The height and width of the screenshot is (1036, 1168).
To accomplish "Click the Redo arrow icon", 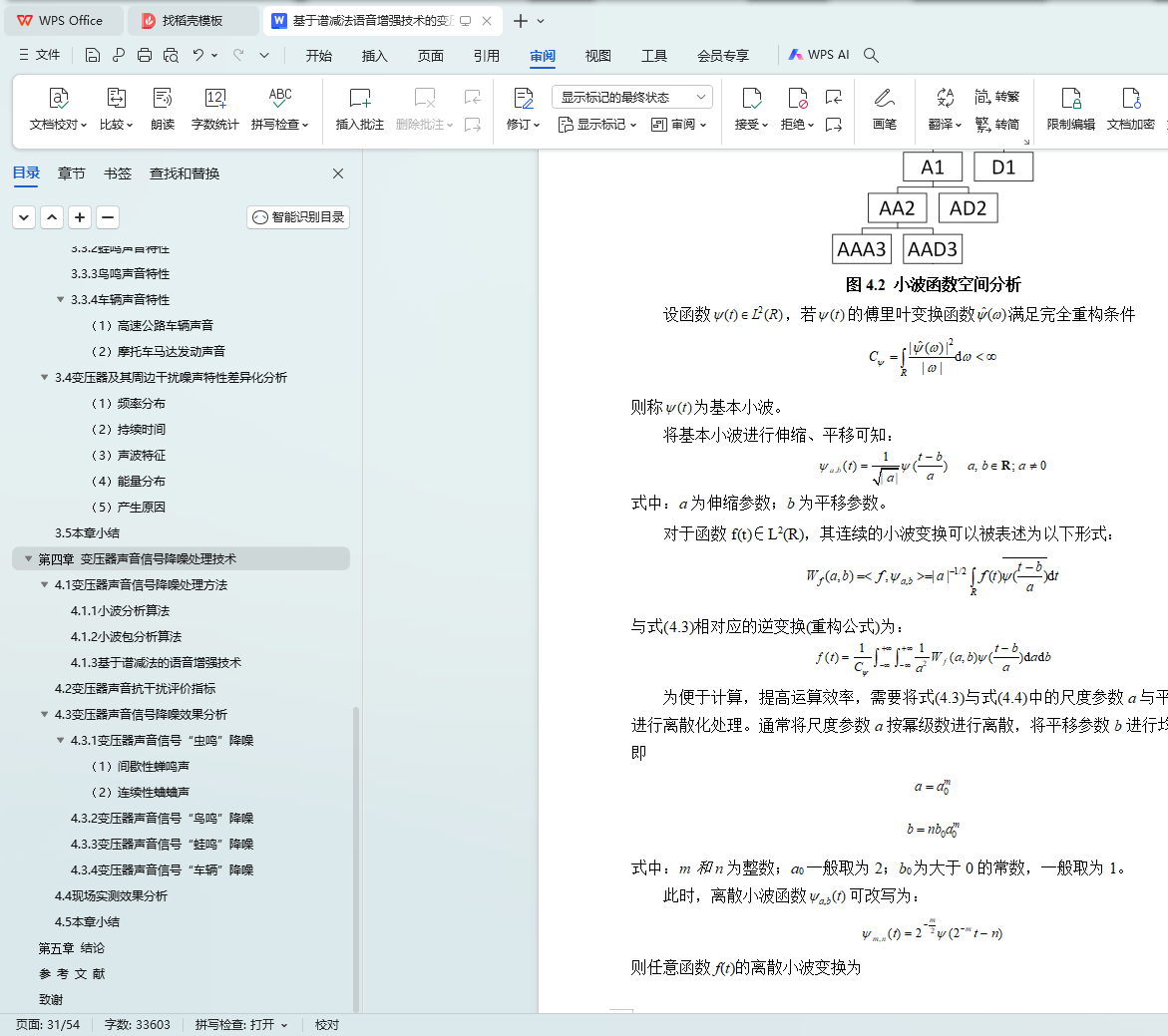I will [x=238, y=55].
